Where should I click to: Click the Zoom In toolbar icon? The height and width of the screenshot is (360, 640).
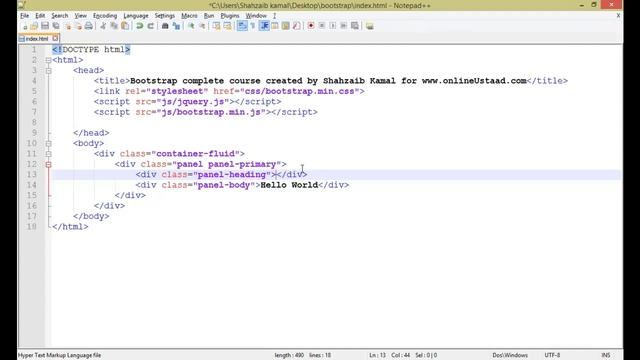191,26
